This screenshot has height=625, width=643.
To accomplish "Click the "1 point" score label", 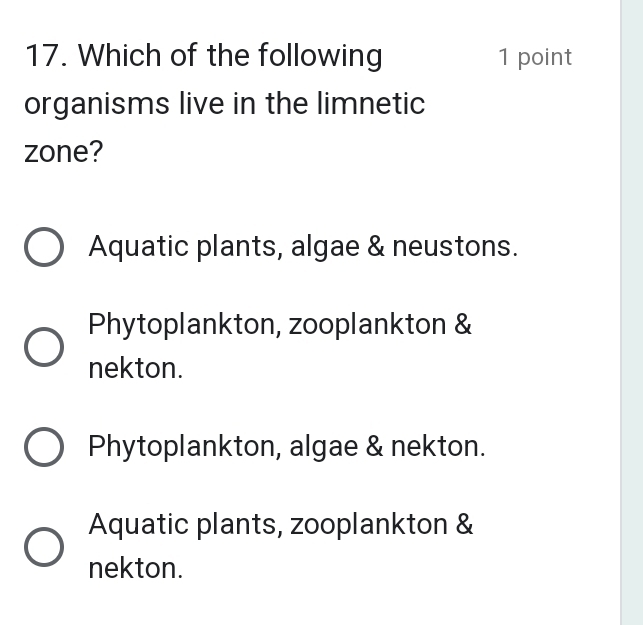I will 535,58.
